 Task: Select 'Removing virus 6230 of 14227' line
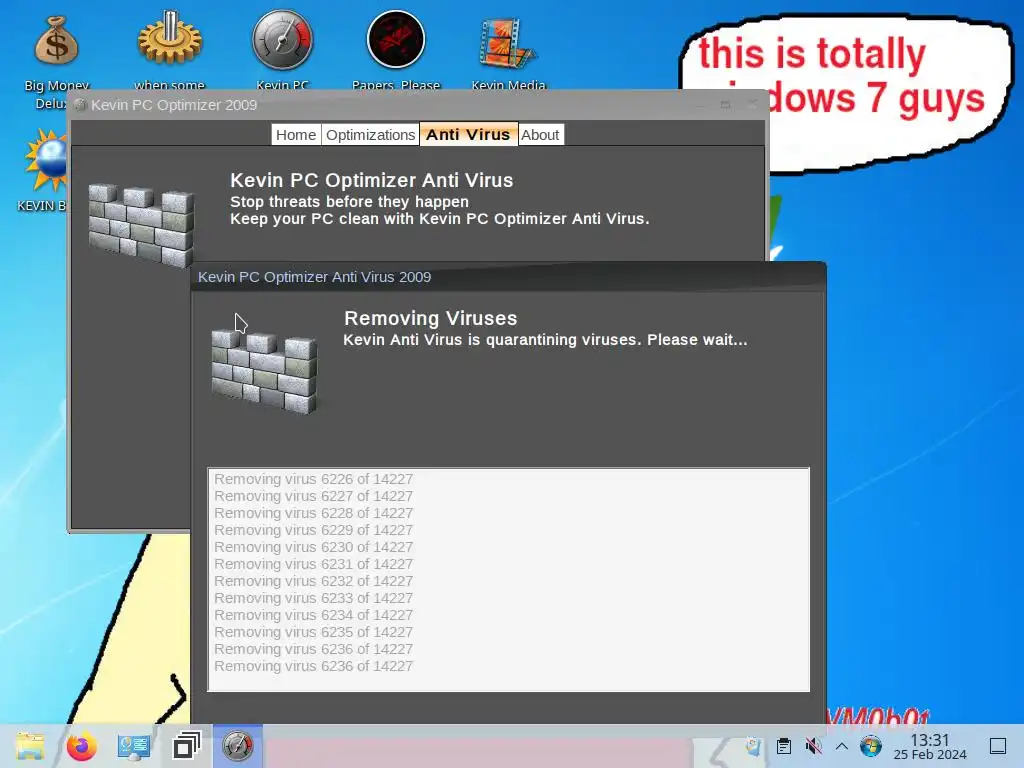[313, 547]
